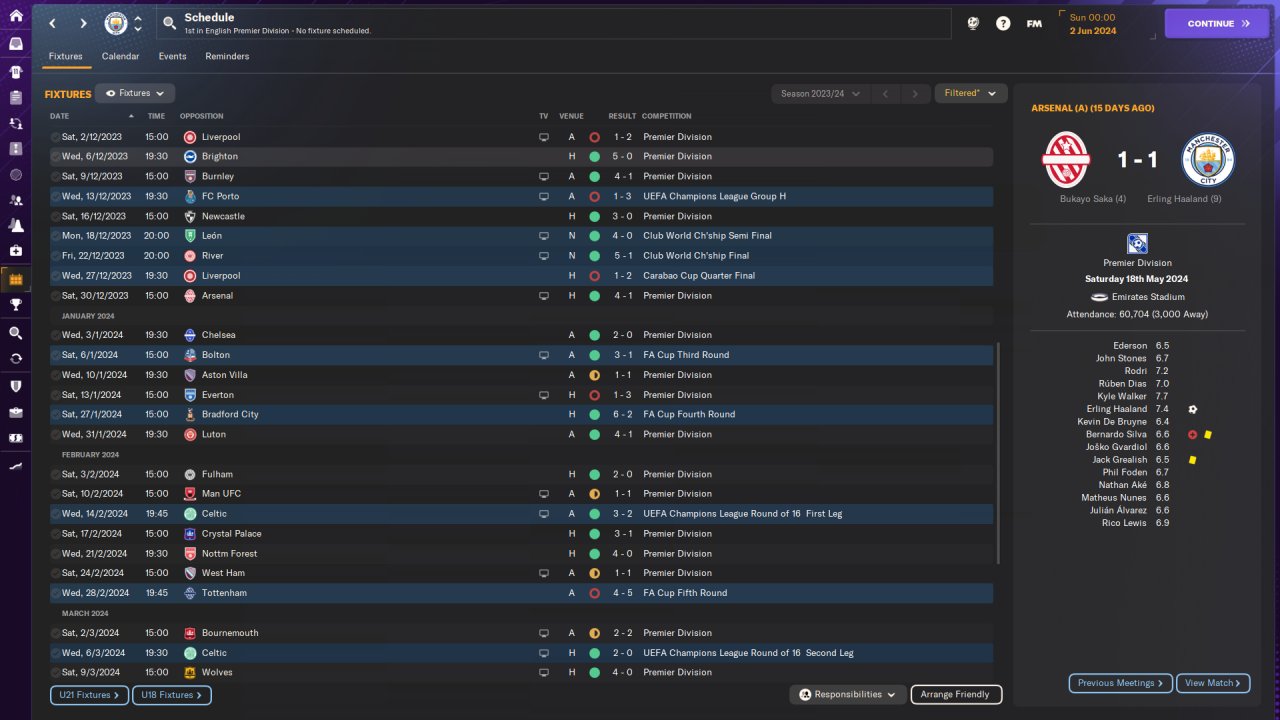
Task: Click Kyle Walker in the player ratings list
Action: pyautogui.click(x=1122, y=397)
